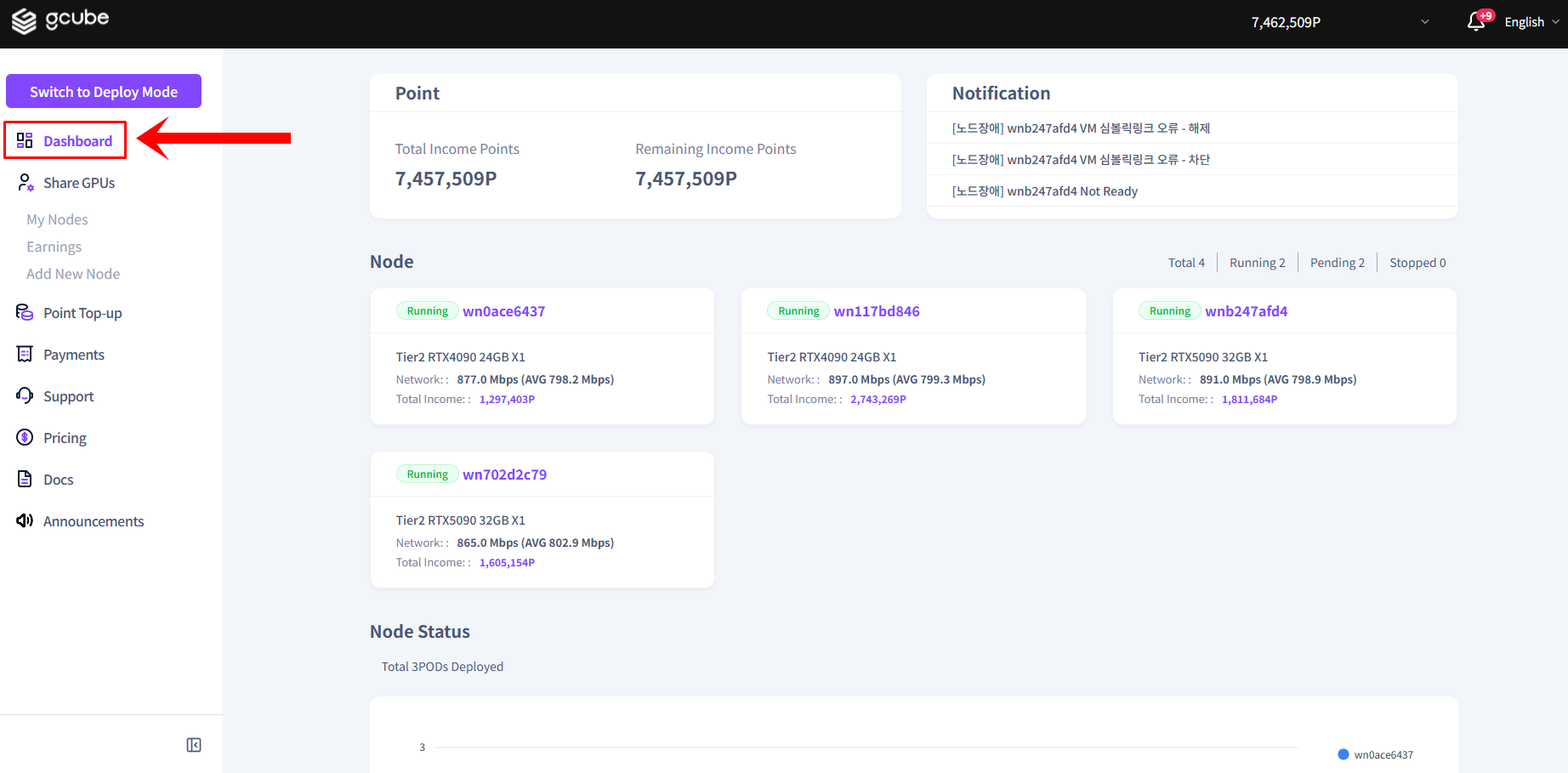Image resolution: width=1568 pixels, height=773 pixels.
Task: Expand the points balance dropdown arrow
Action: 1425,22
